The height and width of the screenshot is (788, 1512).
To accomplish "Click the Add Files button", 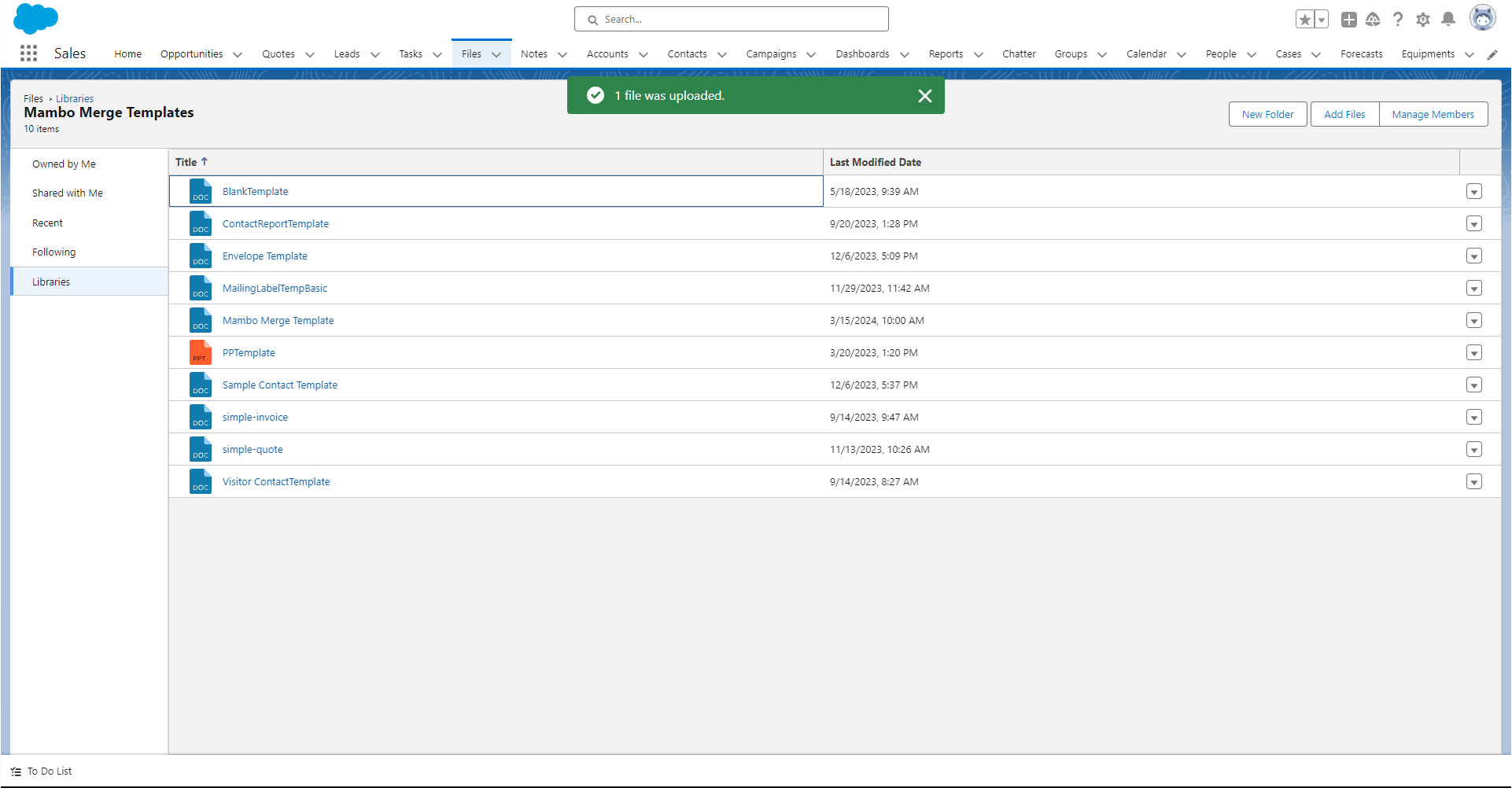I will pyautogui.click(x=1344, y=114).
